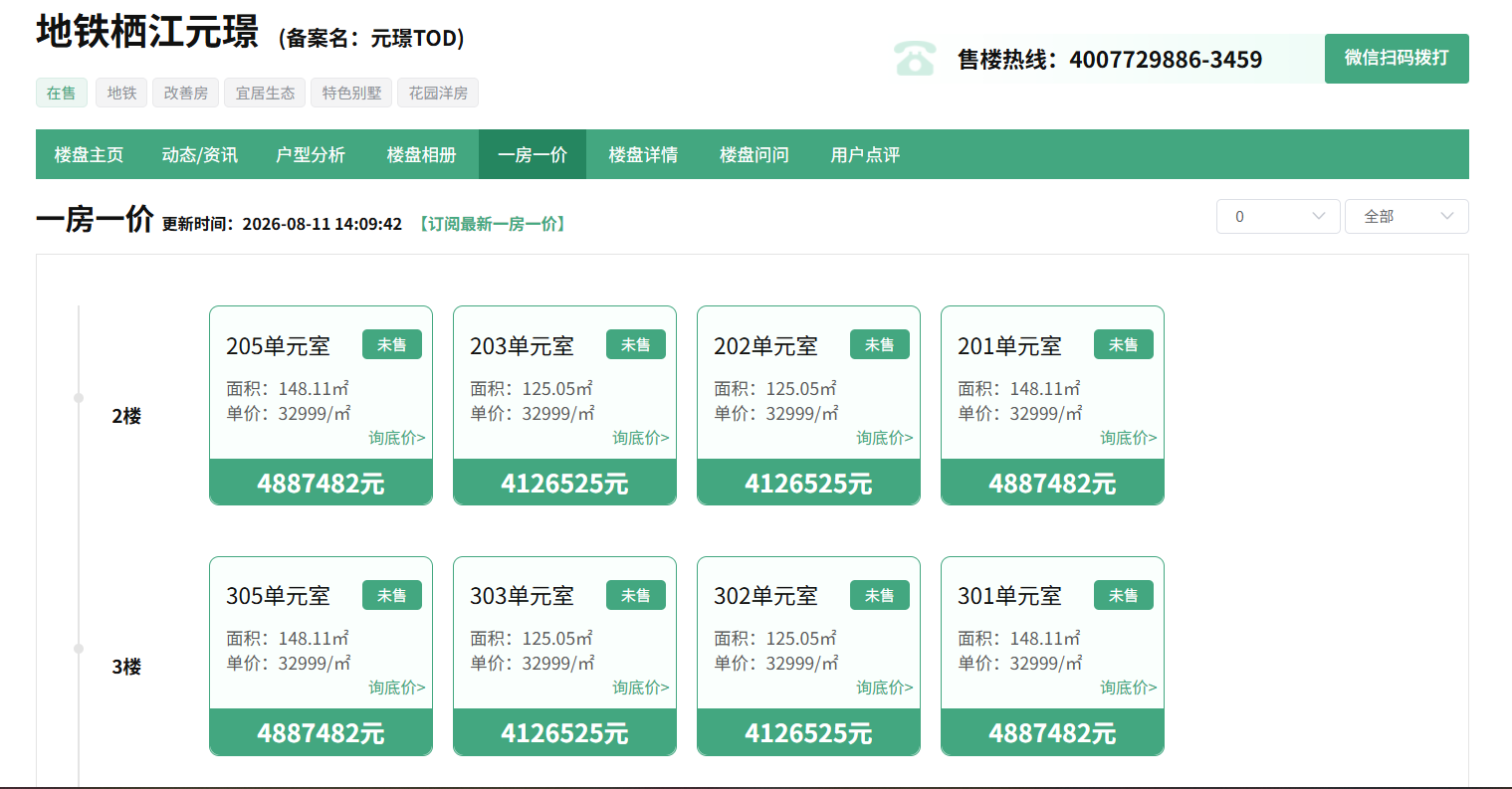This screenshot has height=789, width=1512.
Task: Expand the 全部 filter dropdown
Action: coord(1406,217)
